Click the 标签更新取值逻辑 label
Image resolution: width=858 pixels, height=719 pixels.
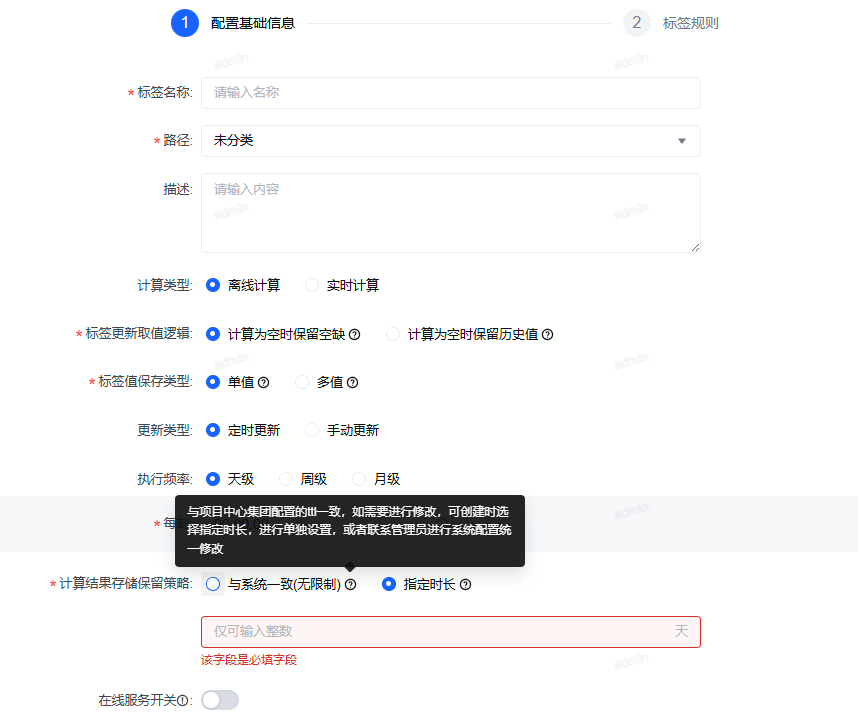pos(139,334)
